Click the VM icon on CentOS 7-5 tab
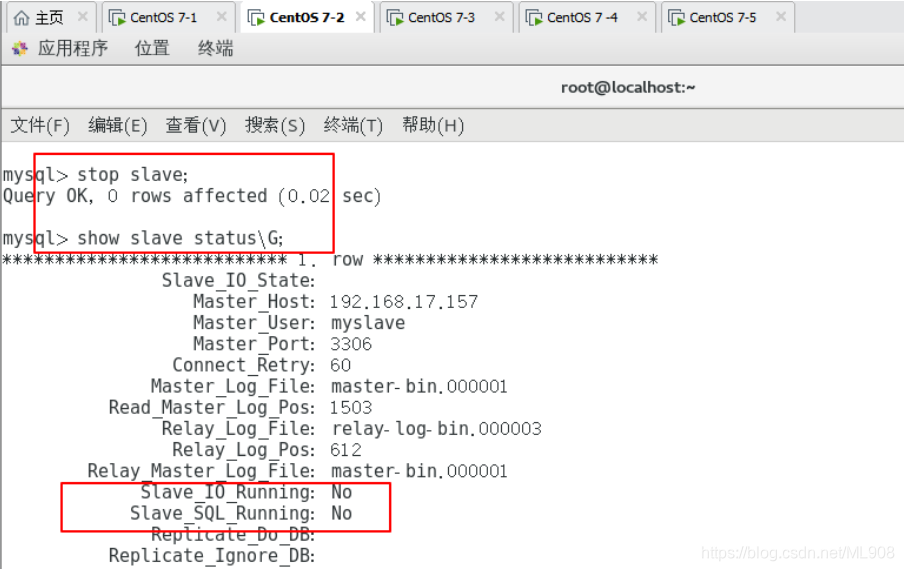Screen dimensions: 904x571 tap(676, 18)
